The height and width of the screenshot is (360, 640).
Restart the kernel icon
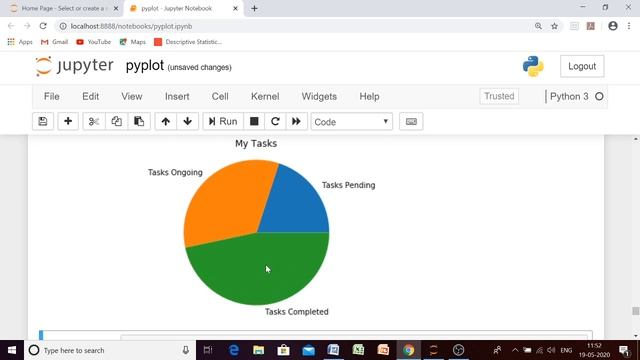(x=275, y=121)
